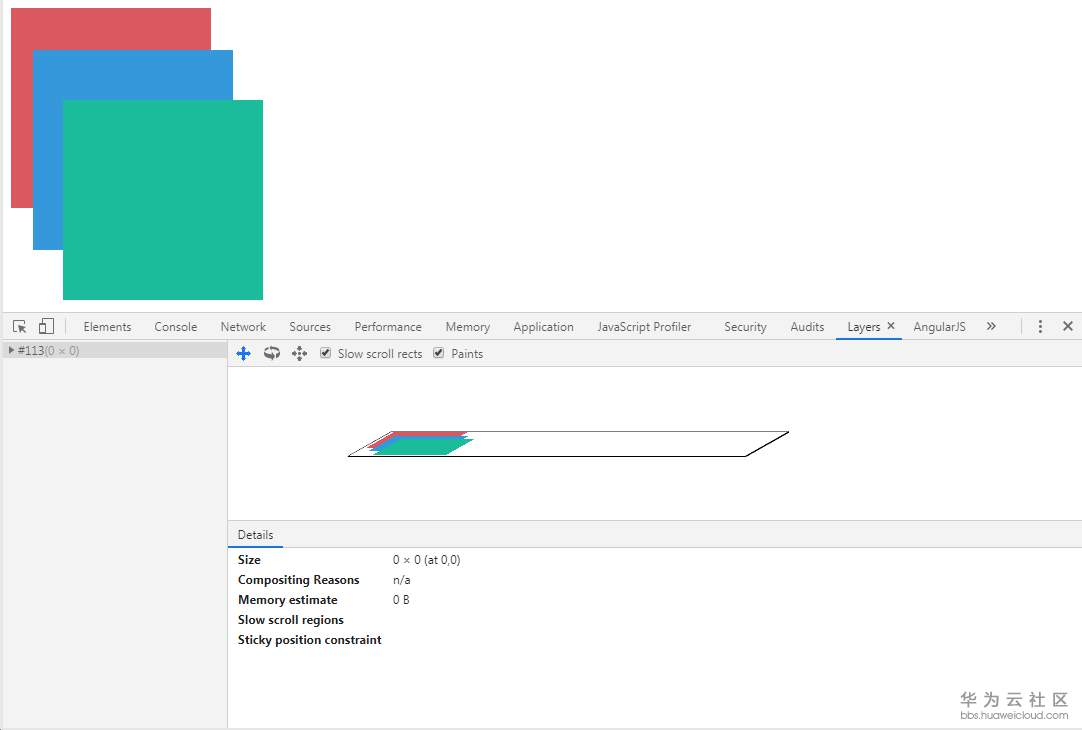1082x730 pixels.
Task: Open the DevTools three-dot customize menu
Action: coord(1040,326)
